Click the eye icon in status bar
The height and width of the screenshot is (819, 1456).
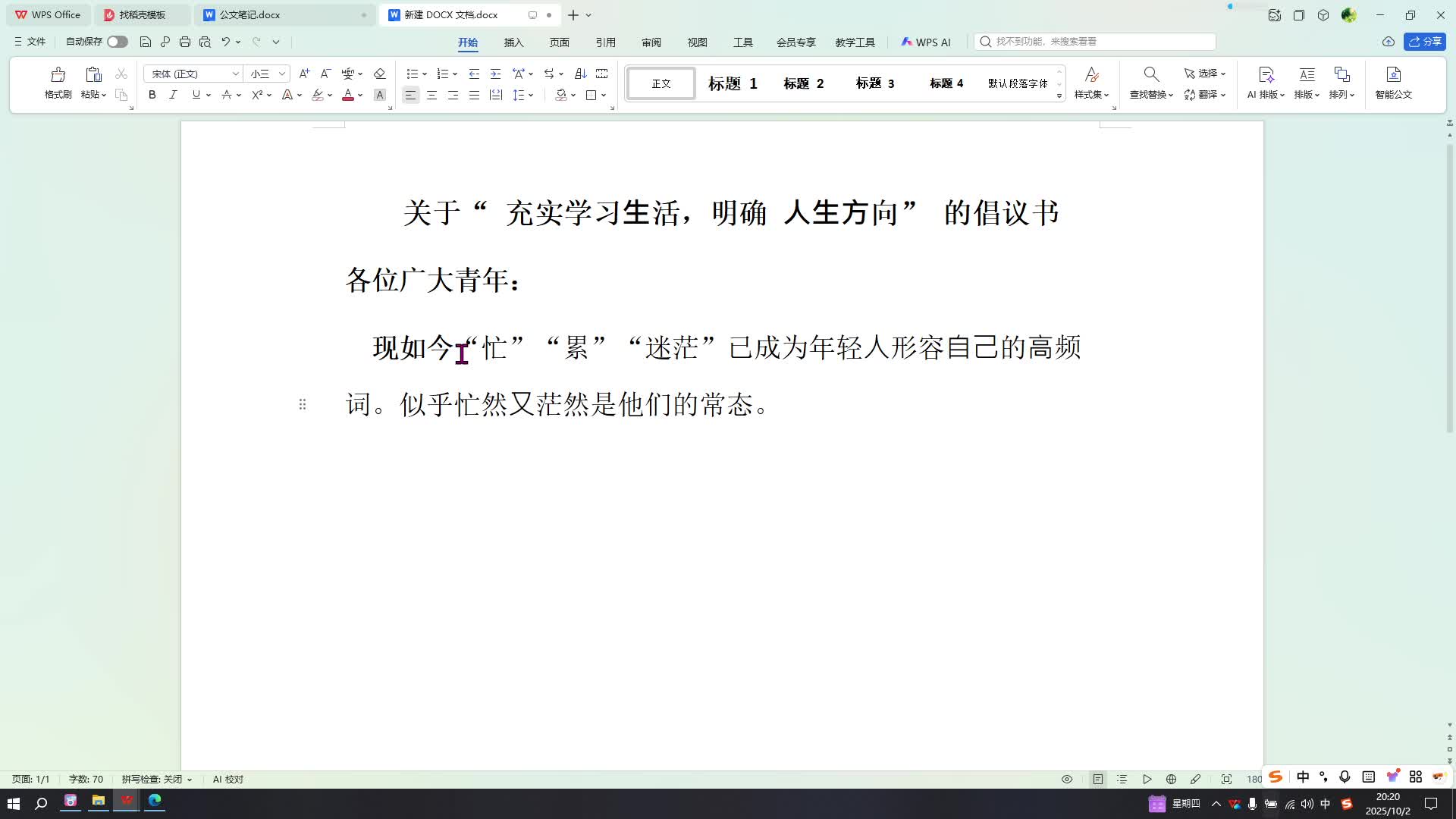[1066, 779]
